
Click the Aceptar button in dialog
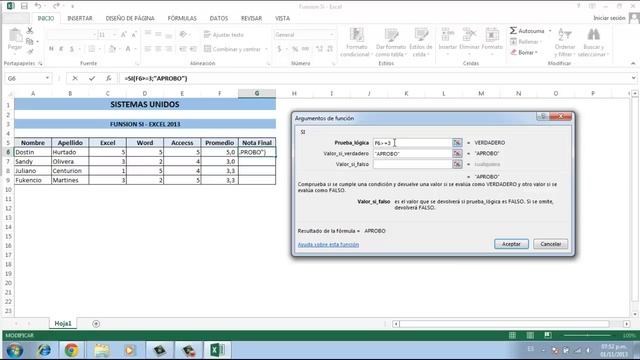(511, 244)
